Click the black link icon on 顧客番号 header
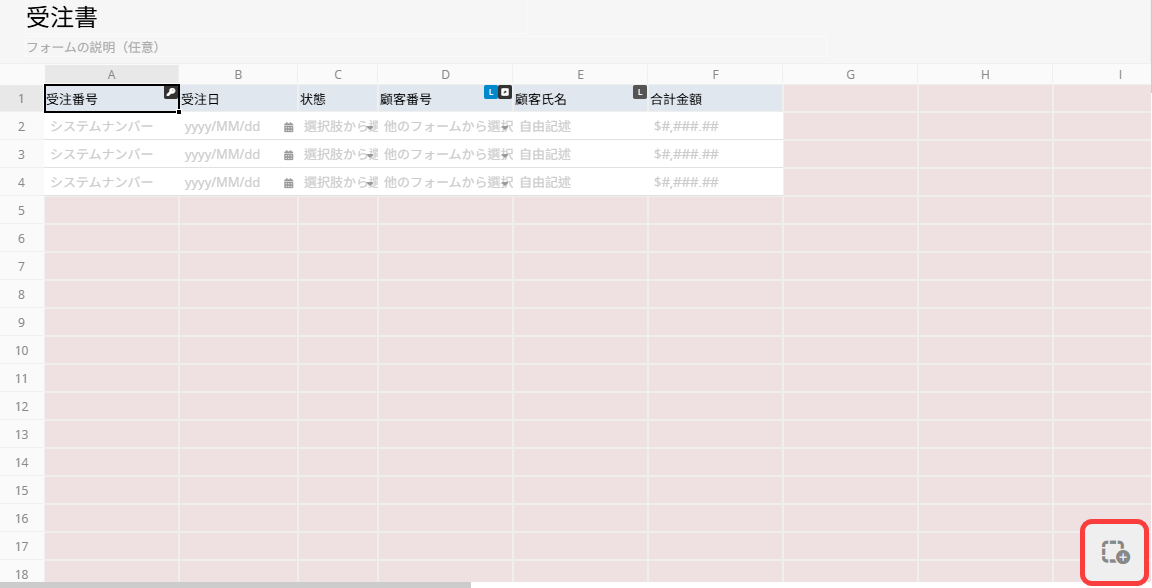The width and height of the screenshot is (1152, 588). [x=505, y=92]
